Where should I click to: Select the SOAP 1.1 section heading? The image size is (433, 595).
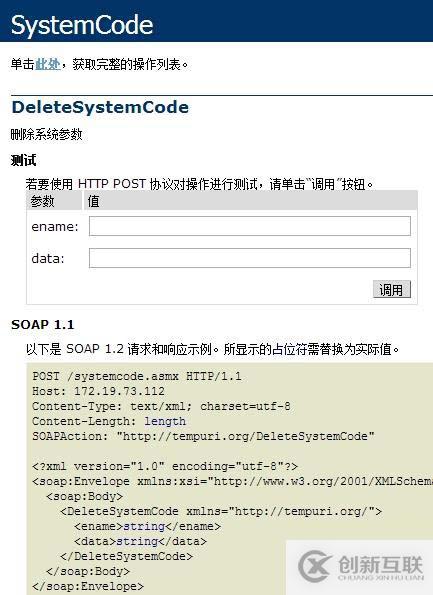(x=43, y=325)
